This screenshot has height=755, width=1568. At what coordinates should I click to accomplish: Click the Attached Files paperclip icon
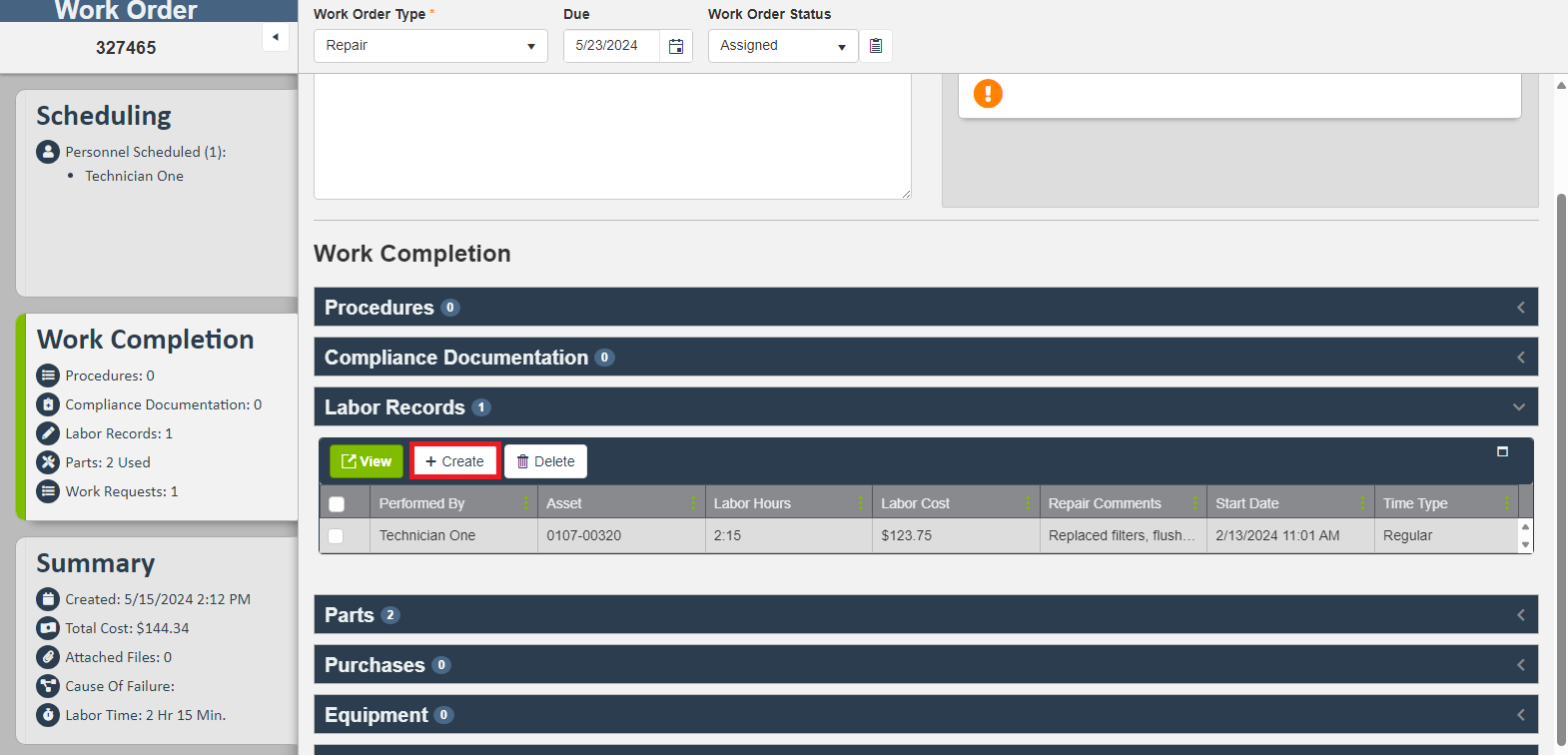tap(48, 657)
